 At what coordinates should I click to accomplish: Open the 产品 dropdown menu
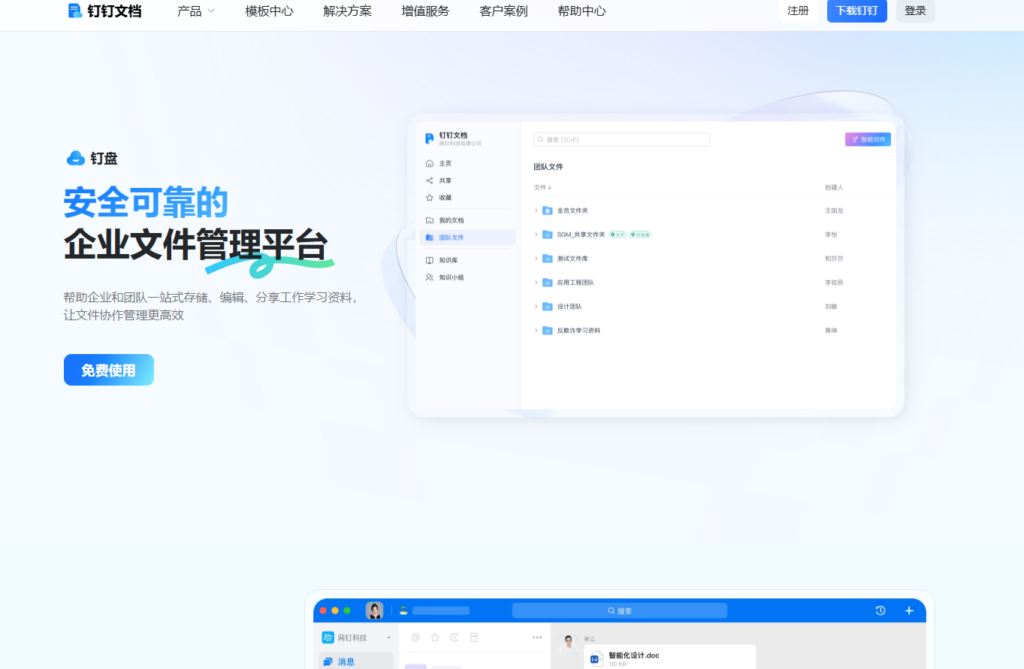195,12
